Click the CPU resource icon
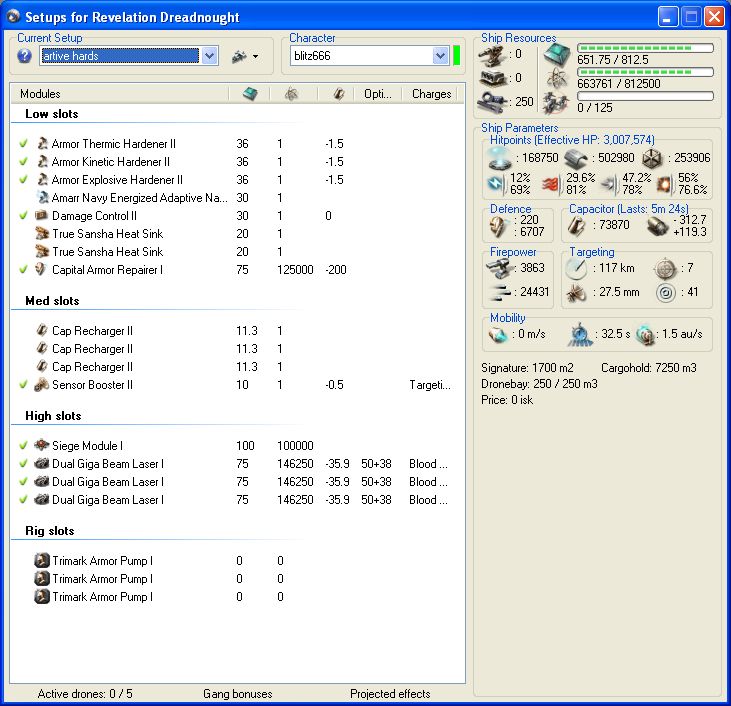The width and height of the screenshot is (731, 706). (557, 55)
